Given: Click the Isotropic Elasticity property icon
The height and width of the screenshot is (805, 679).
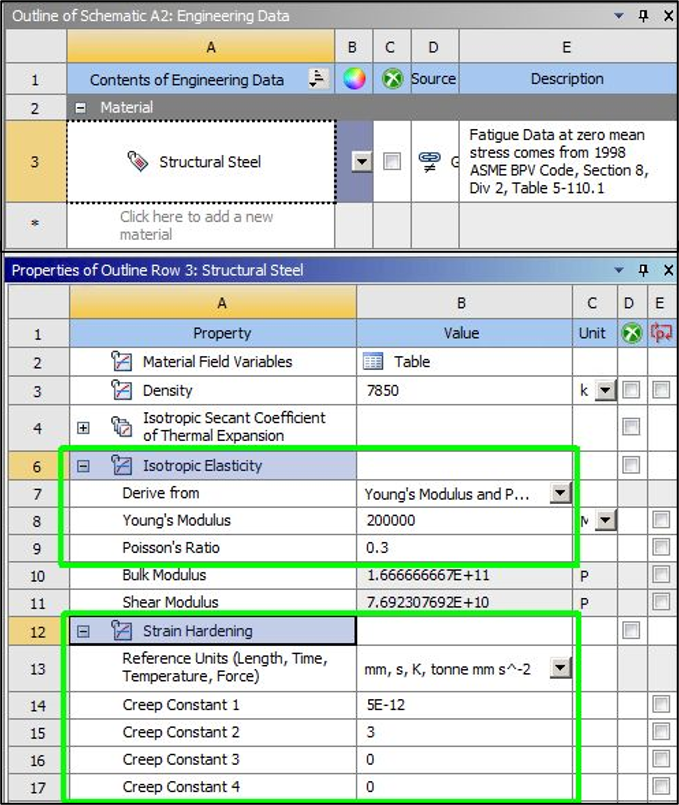Looking at the screenshot, I should (x=122, y=466).
